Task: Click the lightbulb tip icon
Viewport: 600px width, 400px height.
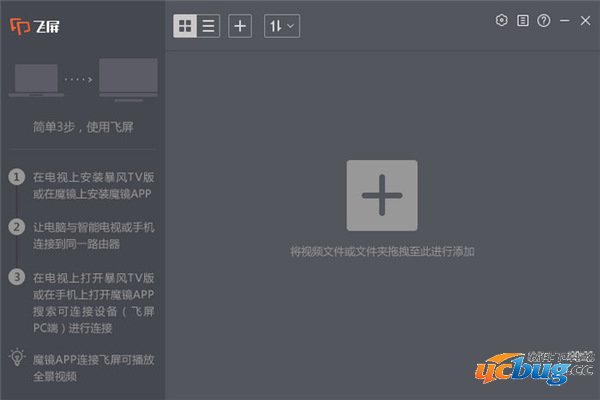Action: pyautogui.click(x=17, y=358)
